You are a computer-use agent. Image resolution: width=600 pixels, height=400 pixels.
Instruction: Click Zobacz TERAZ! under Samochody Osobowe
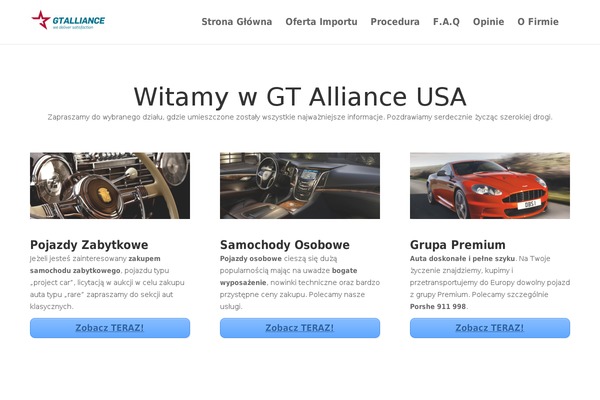pos(300,328)
